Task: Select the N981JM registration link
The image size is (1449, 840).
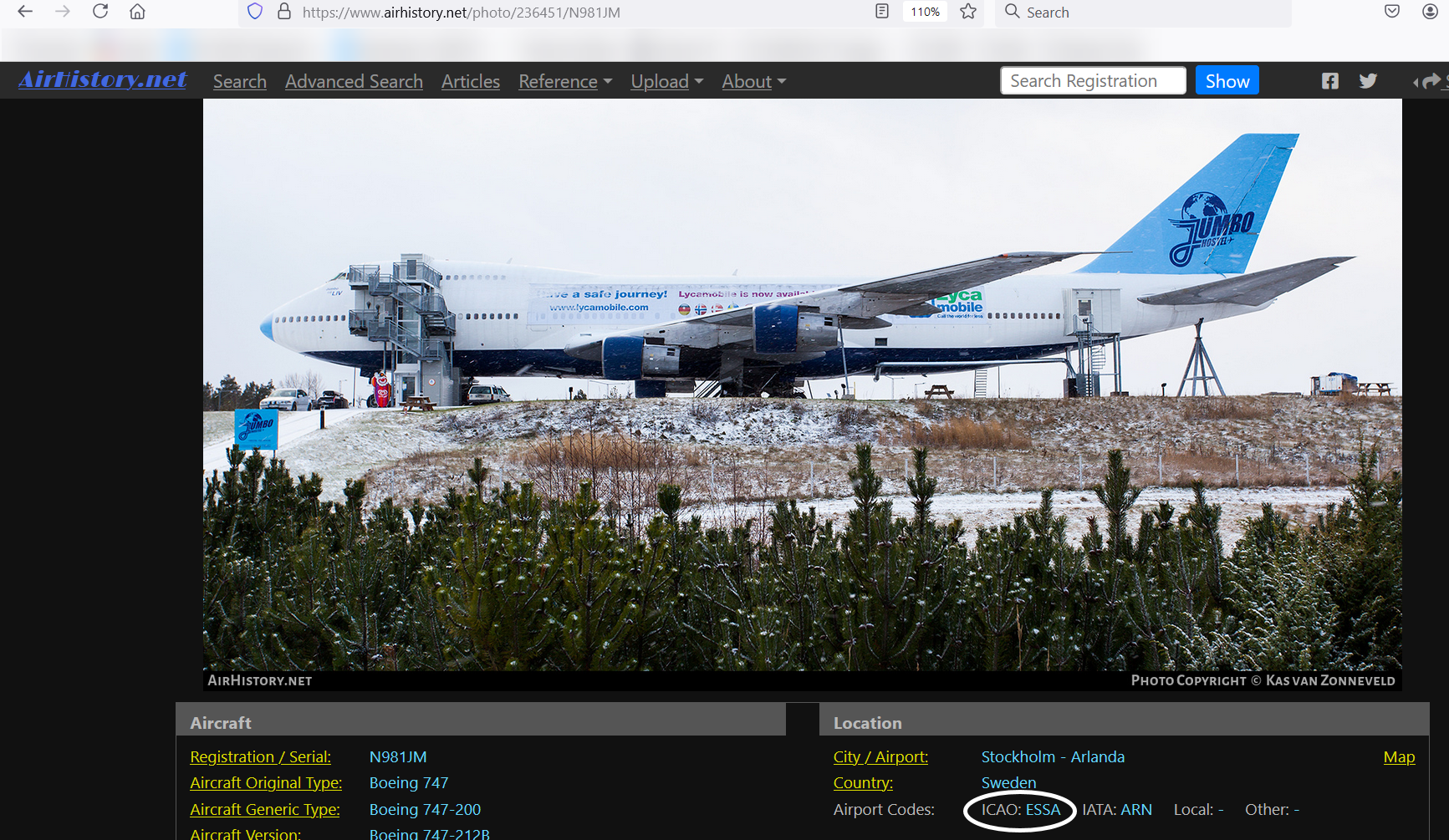Action: [x=398, y=757]
